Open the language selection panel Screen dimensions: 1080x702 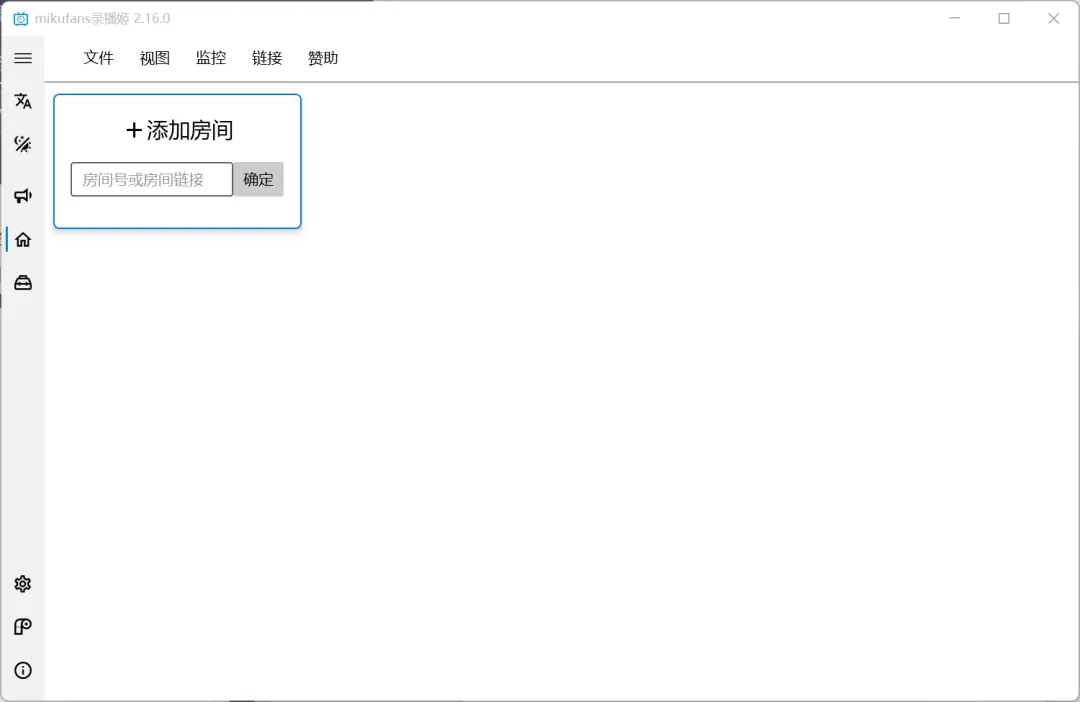[23, 101]
